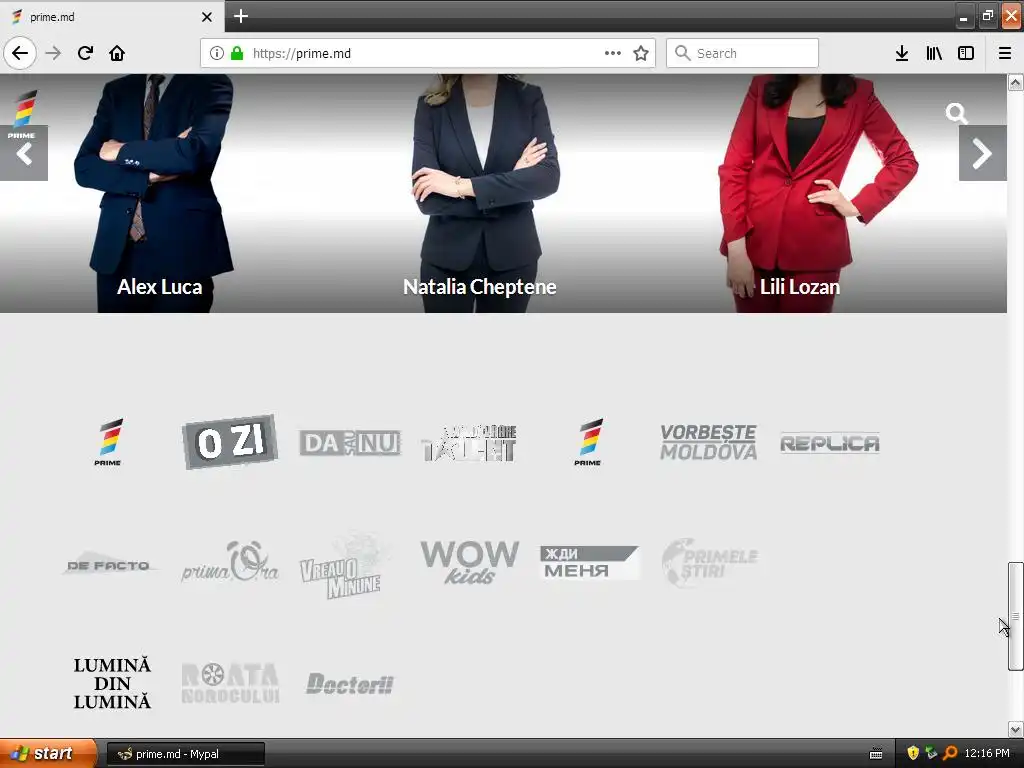Open the Жди Меня show logo
Viewport: 1024px width, 768px height.
(589, 563)
